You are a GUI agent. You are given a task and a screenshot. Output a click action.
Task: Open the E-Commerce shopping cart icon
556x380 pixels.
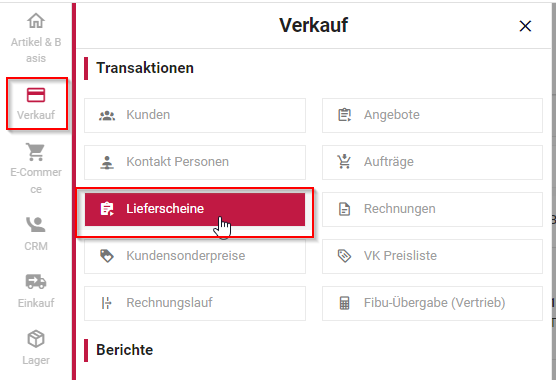[35, 152]
